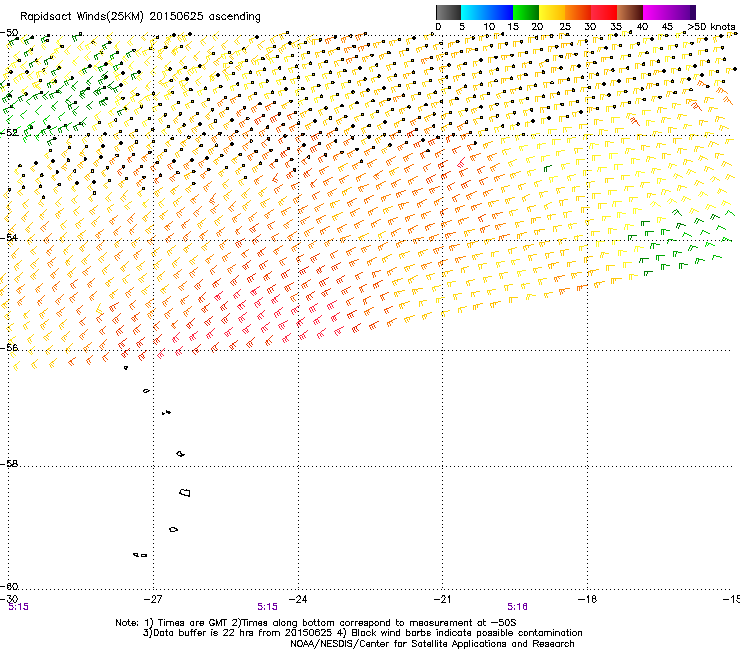Click the '35' label under the color bar
Image resolution: width=740 pixels, height=650 pixels.
tap(616, 27)
